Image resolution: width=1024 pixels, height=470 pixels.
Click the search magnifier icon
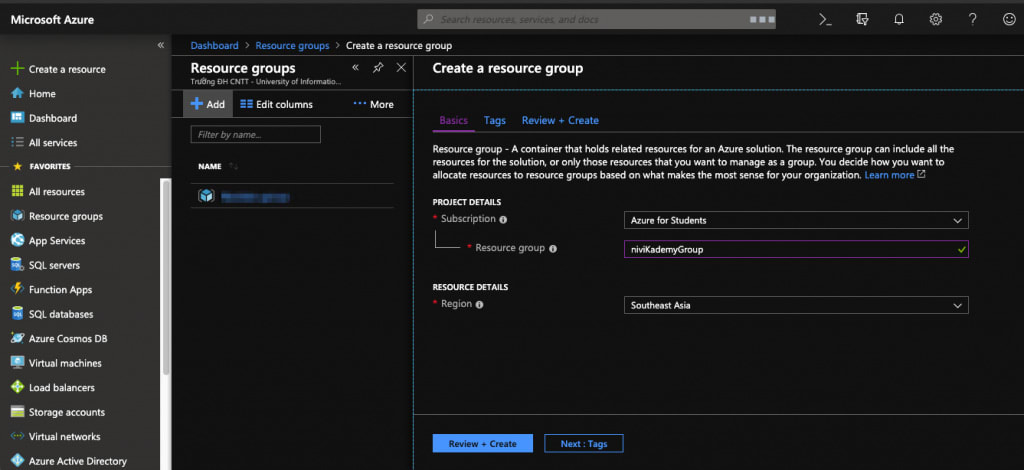click(428, 20)
